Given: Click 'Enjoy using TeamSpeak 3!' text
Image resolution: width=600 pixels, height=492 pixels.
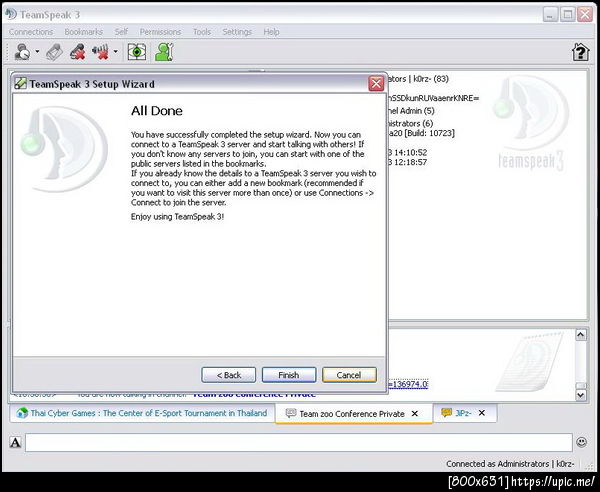Looking at the screenshot, I should [178, 217].
